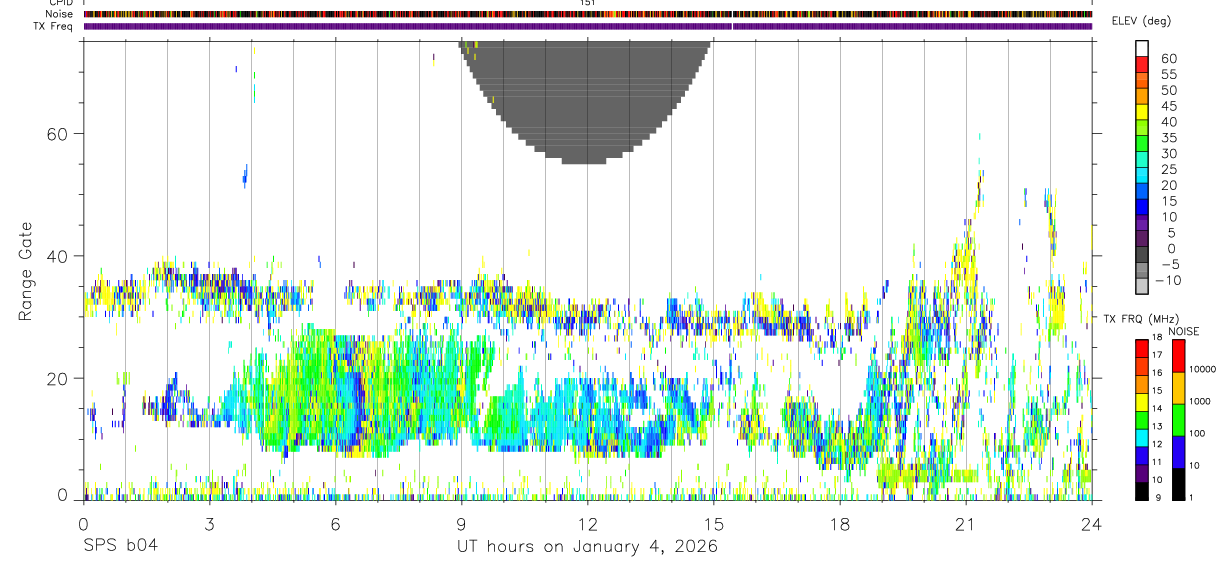The image size is (1228, 567).
Task: Click the "17" label on TX FRQ legend
Action: tap(1155, 355)
